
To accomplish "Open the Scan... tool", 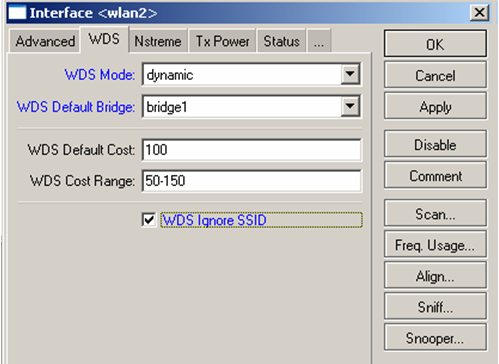I will (x=435, y=214).
